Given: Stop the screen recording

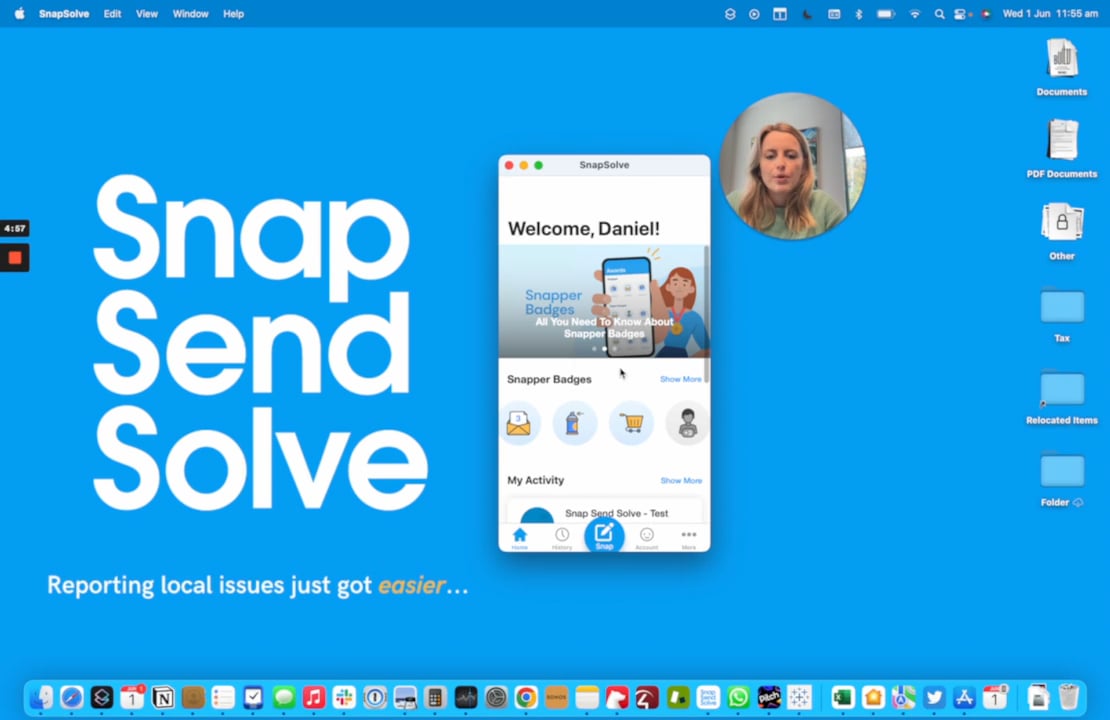Looking at the screenshot, I should [14, 258].
